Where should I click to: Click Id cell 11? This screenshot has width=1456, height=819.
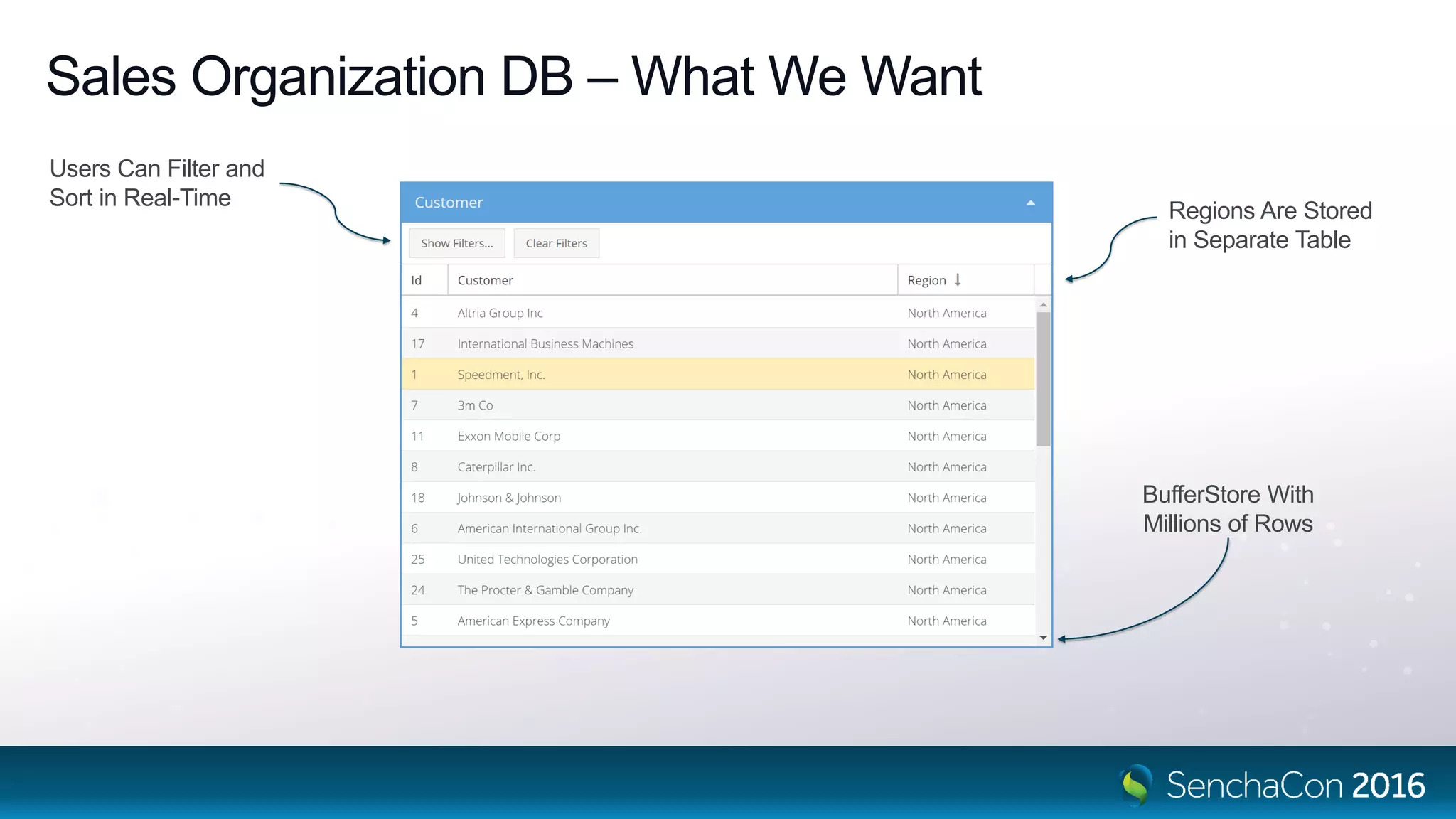tap(425, 436)
